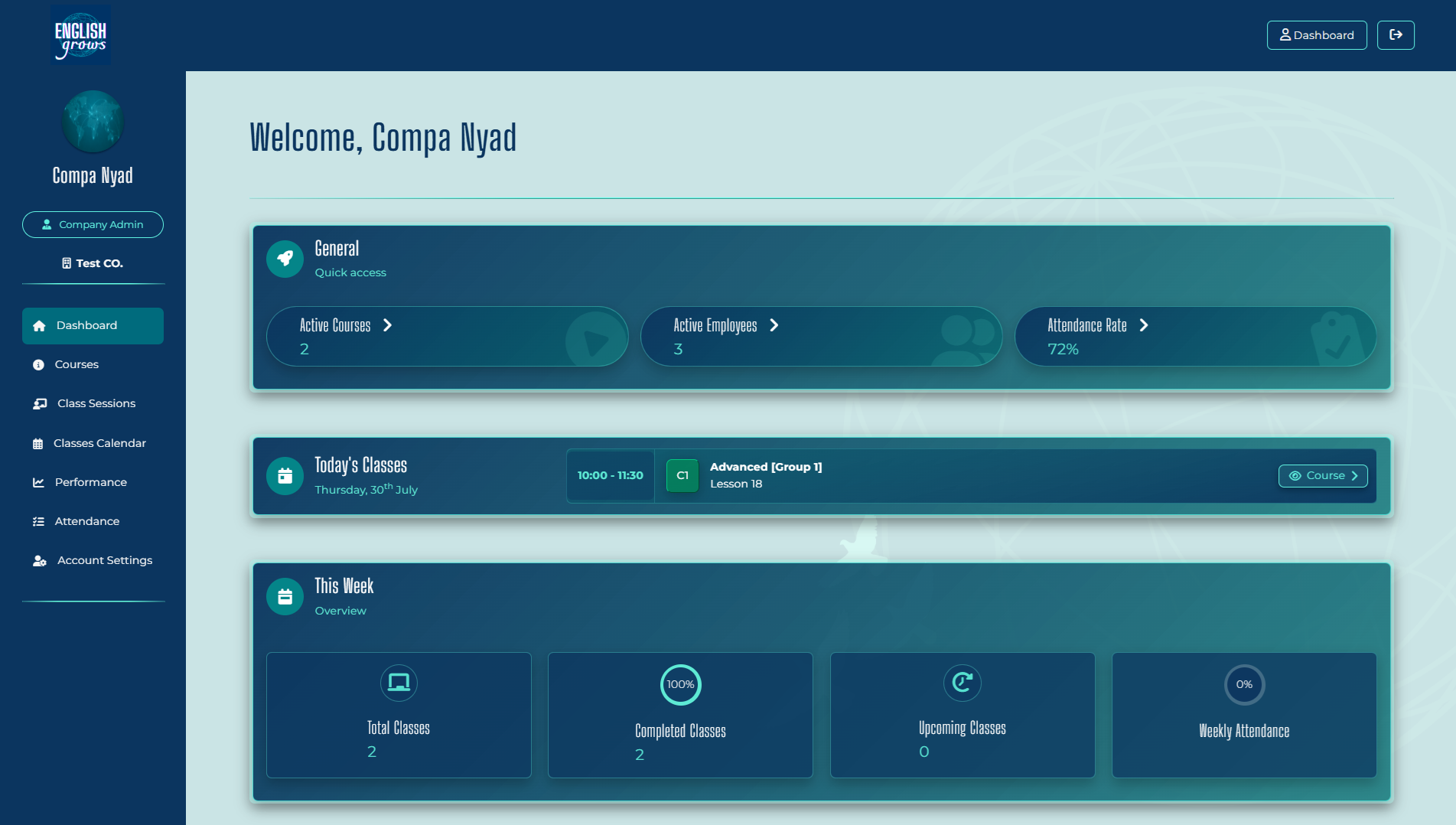This screenshot has width=1456, height=825.
Task: Click the 10:00 - 11:30 time slot
Action: pos(610,476)
